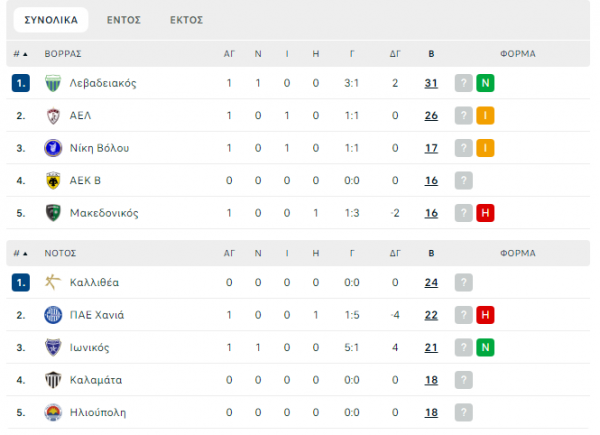Image resolution: width=600 pixels, height=435 pixels.
Task: Click the Λεβαδειακός team logo
Action: pyautogui.click(x=53, y=83)
